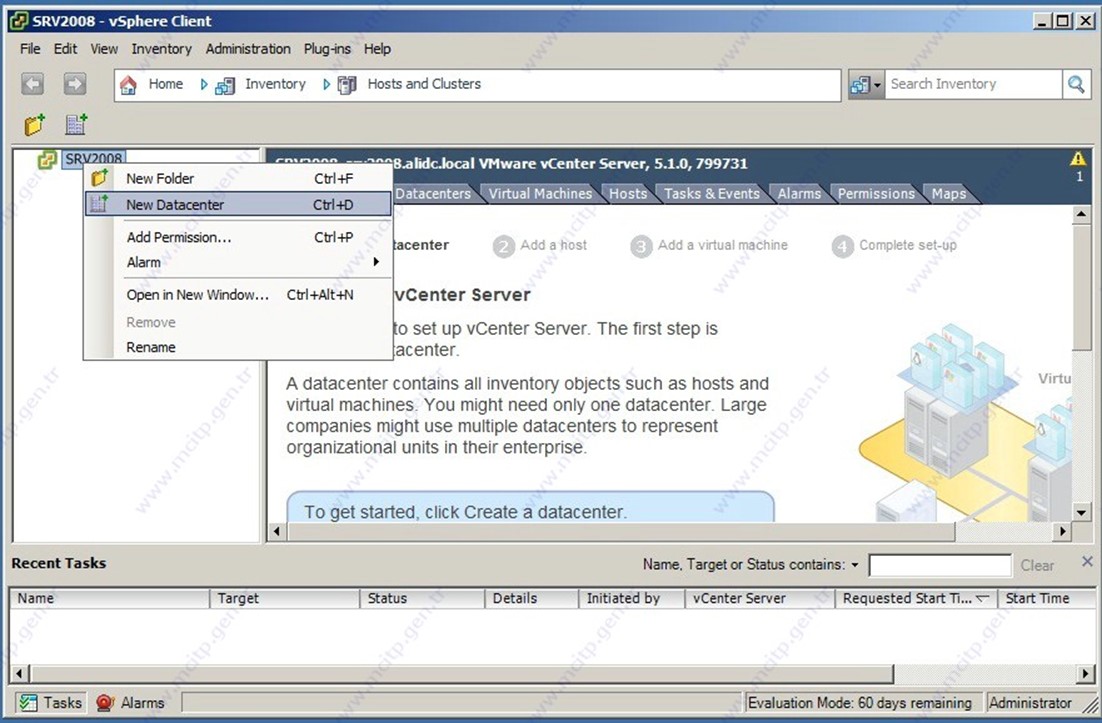Click the Clear button in Recent Tasks
Screen dimensions: 1102x723
click(1037, 566)
